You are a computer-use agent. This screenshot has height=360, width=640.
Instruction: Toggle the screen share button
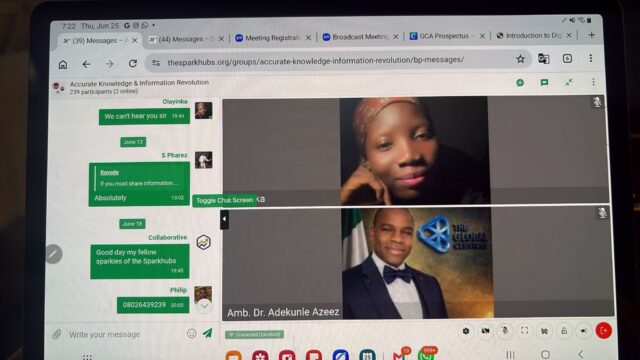pyautogui.click(x=544, y=331)
